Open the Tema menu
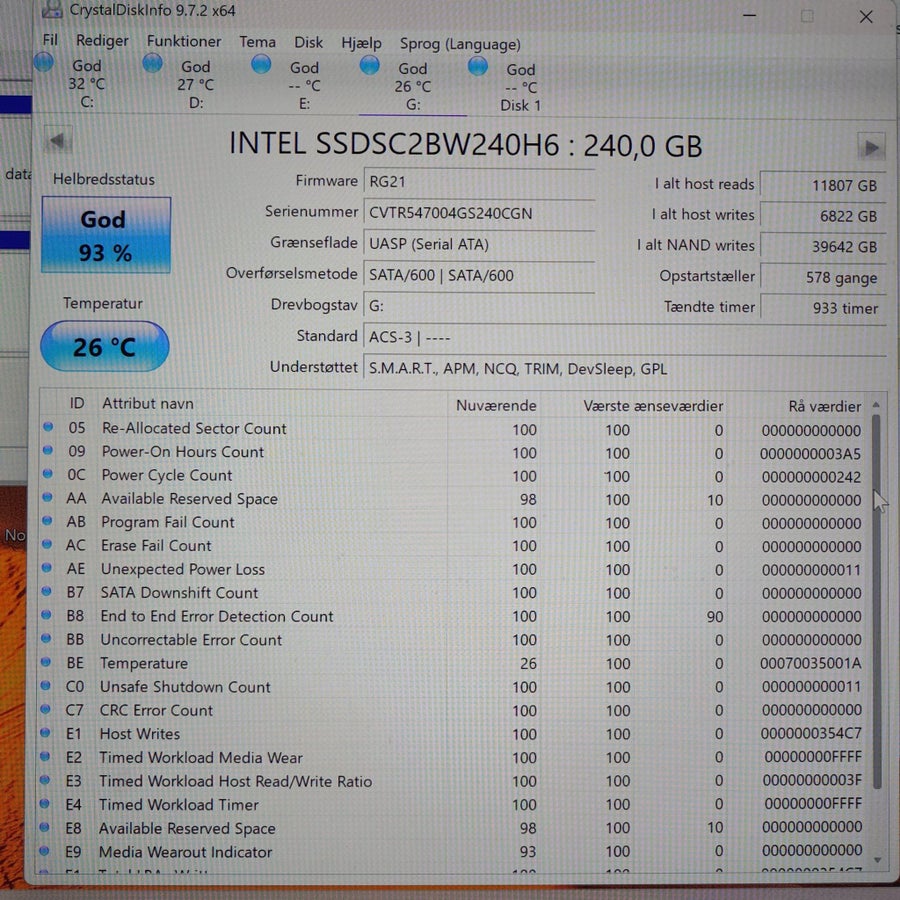The image size is (900, 900). point(257,42)
